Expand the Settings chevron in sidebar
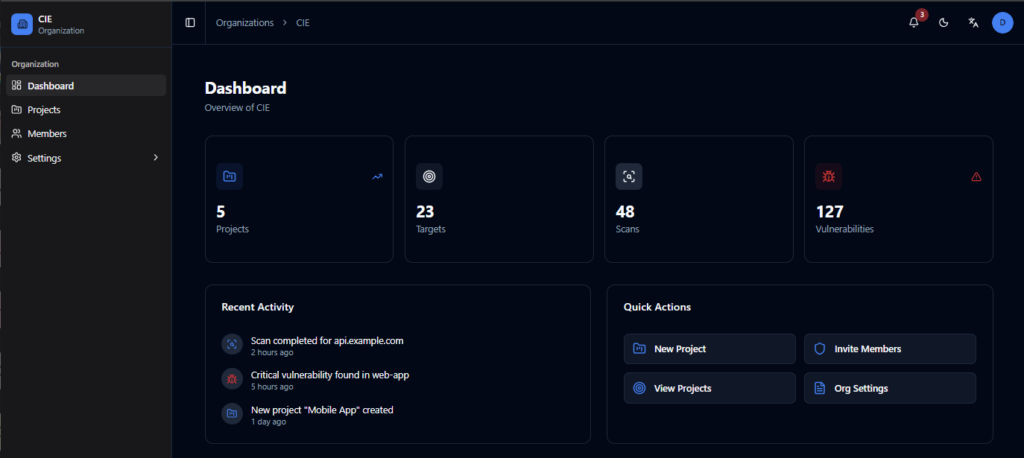The width and height of the screenshot is (1024, 458). [155, 158]
